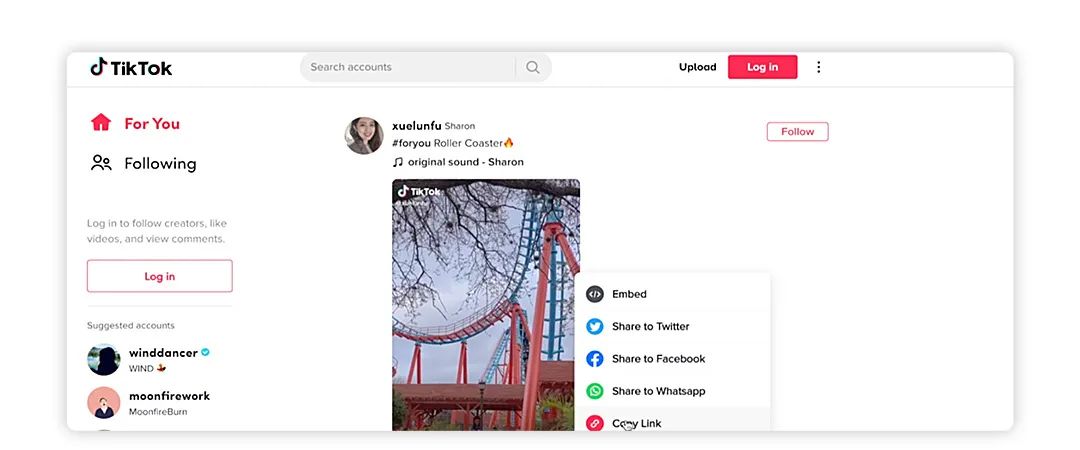Click the red Log in button in header
The image size is (1080, 450).
762,67
